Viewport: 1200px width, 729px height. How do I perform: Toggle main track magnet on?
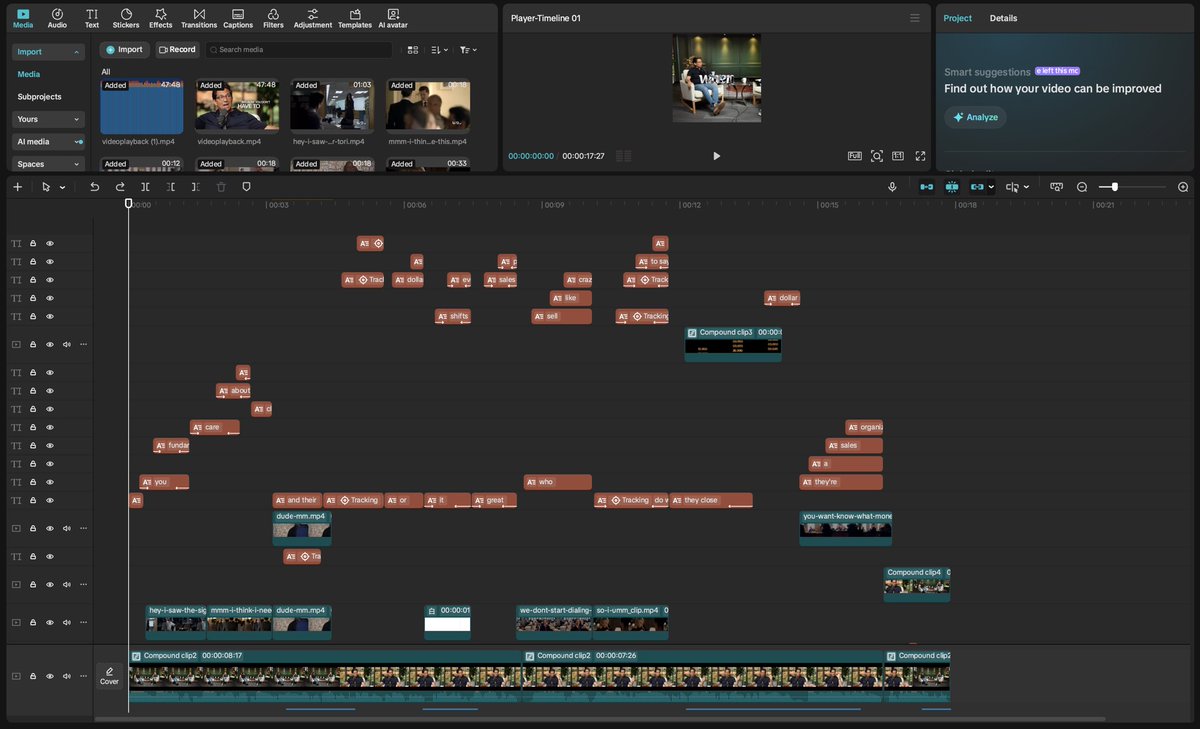pos(927,187)
